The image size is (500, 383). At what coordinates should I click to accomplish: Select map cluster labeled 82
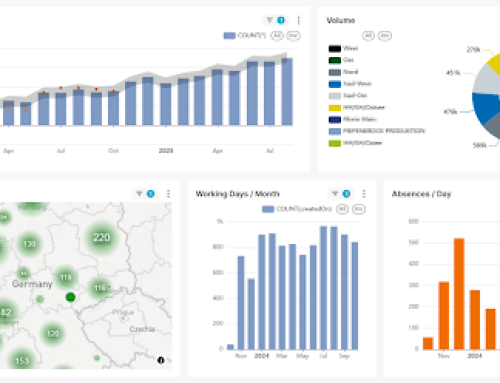click(6, 312)
